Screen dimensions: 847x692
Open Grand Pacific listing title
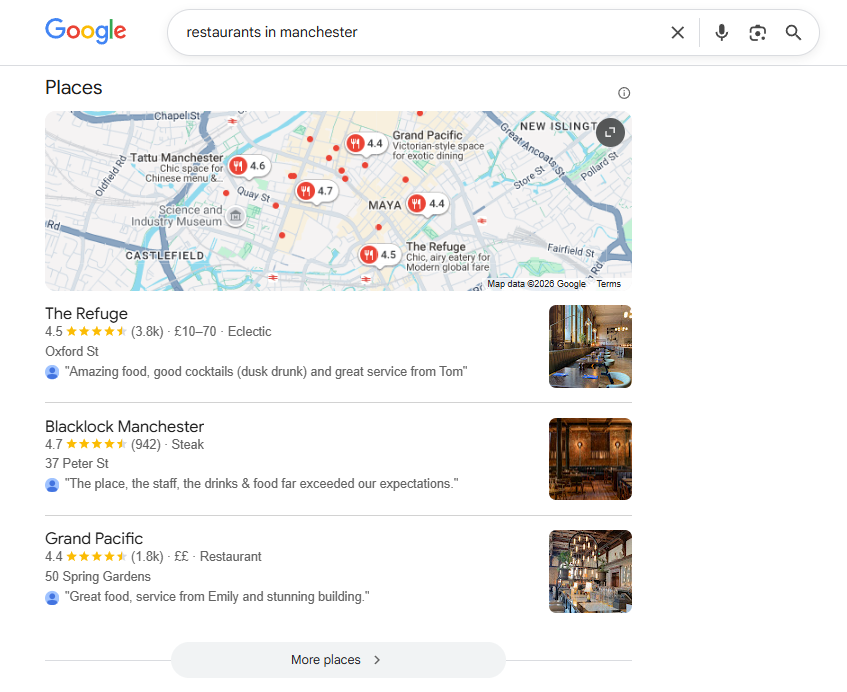tap(94, 538)
